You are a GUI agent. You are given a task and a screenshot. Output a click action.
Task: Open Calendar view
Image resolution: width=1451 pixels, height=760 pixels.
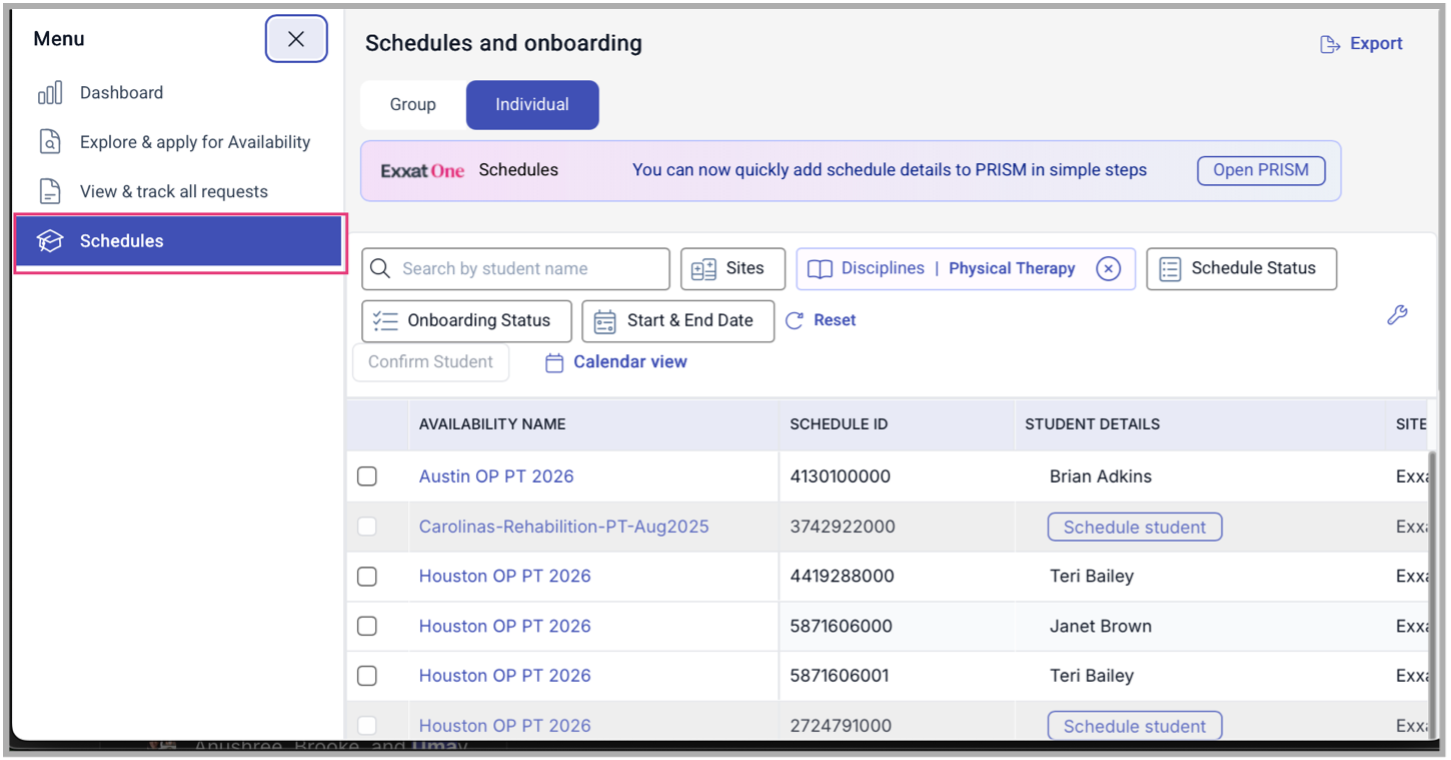628,361
